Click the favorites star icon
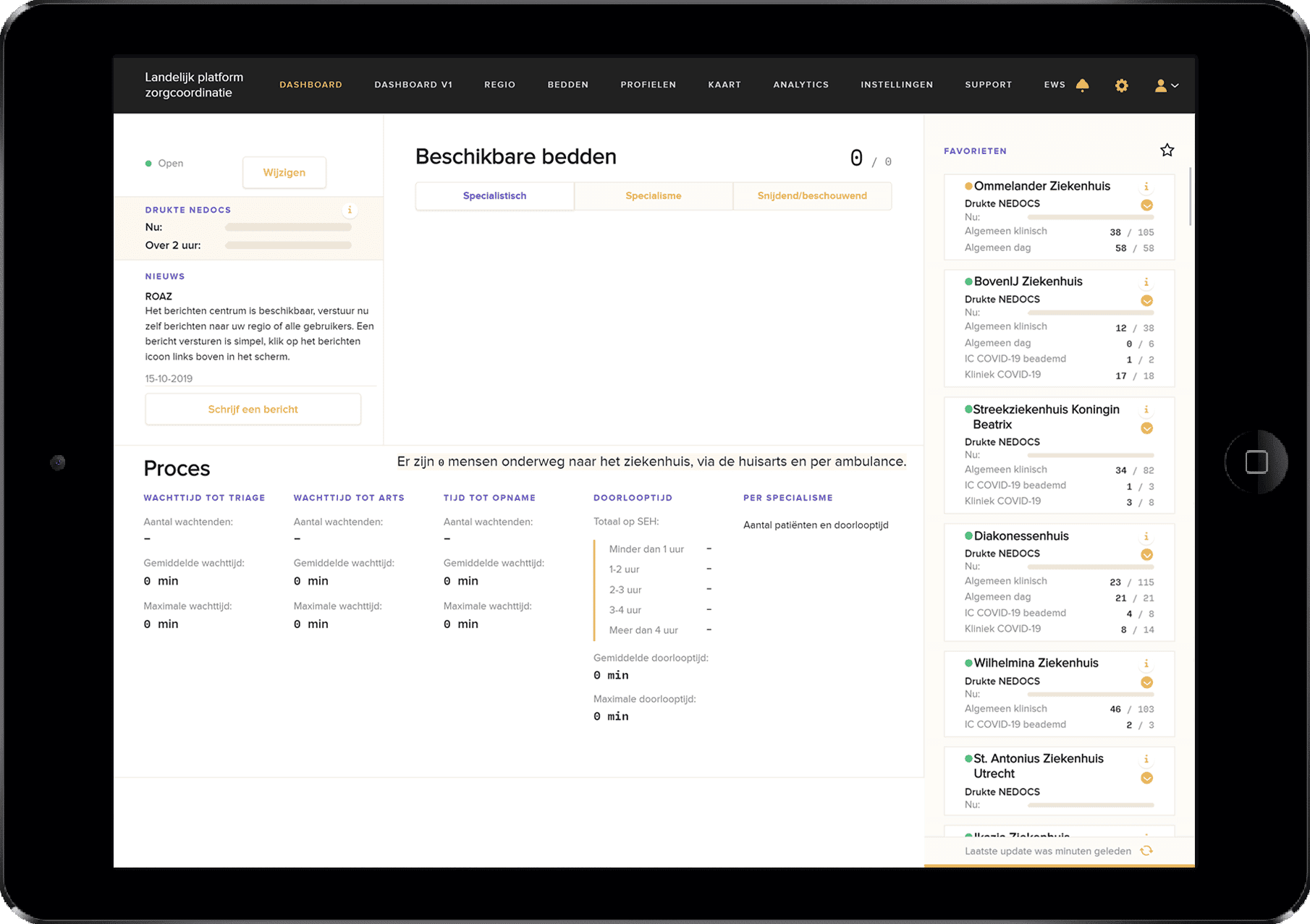The height and width of the screenshot is (924, 1310). click(1167, 151)
